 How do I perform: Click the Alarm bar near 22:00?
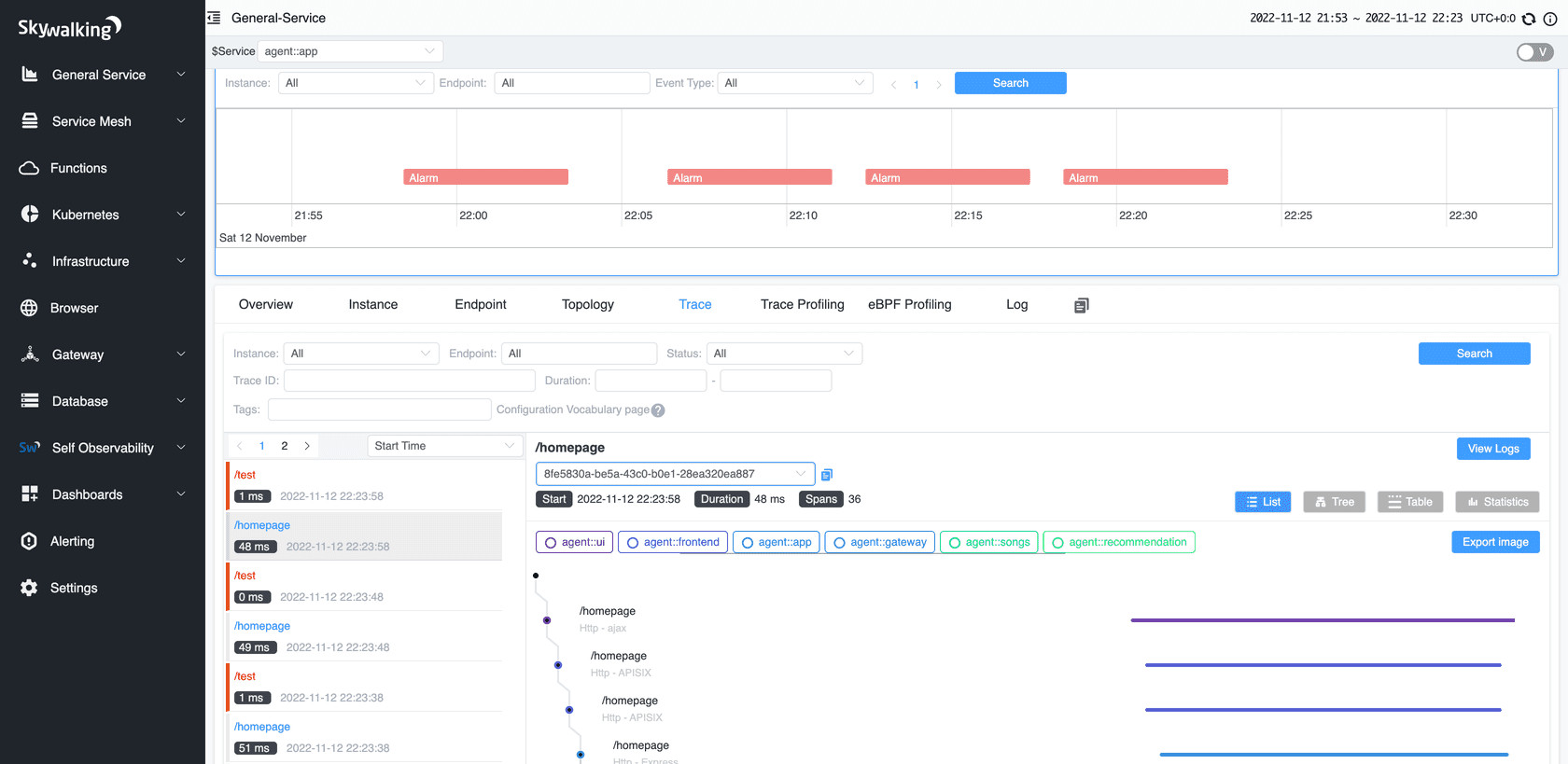point(486,177)
